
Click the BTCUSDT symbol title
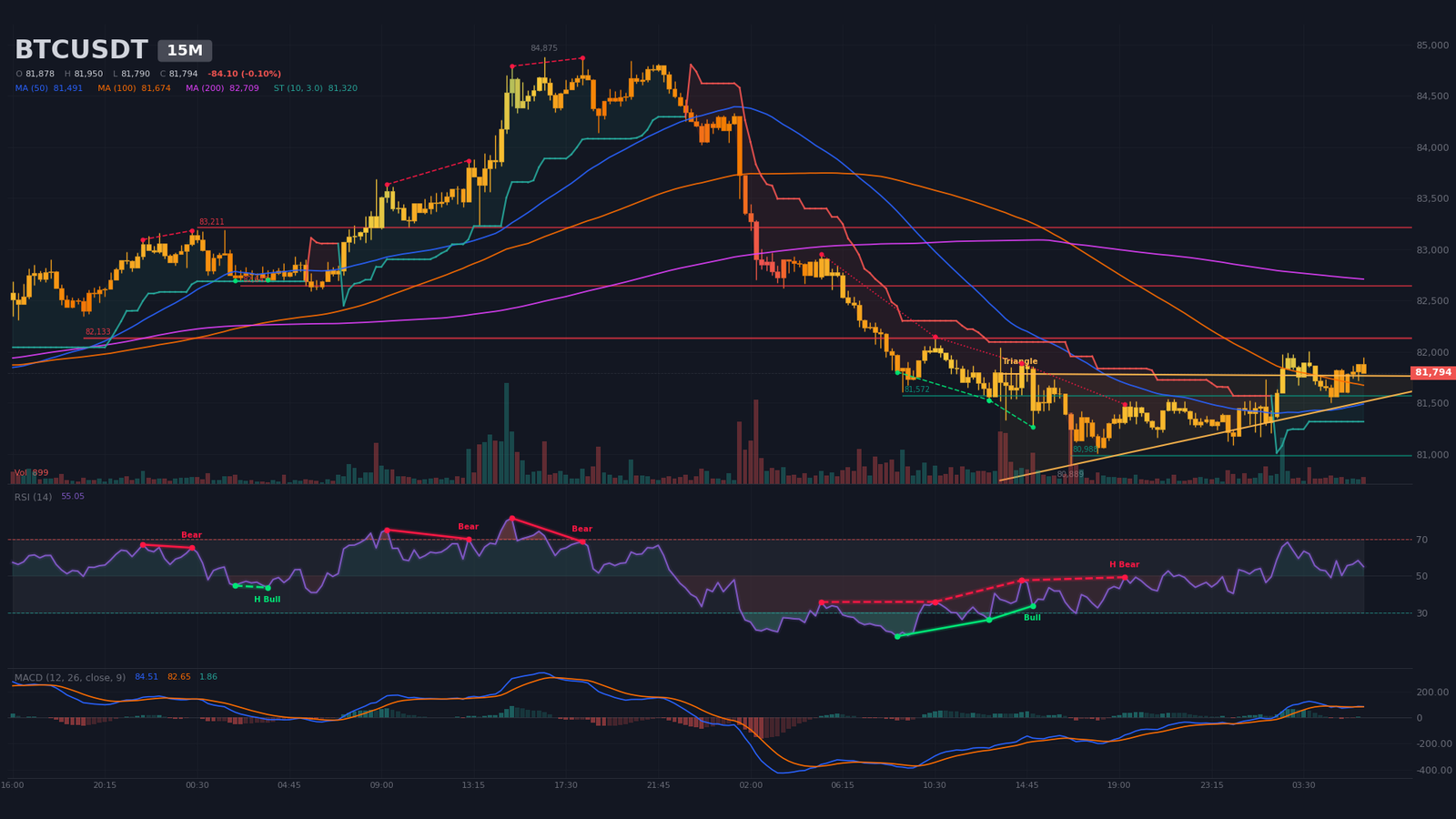(81, 50)
